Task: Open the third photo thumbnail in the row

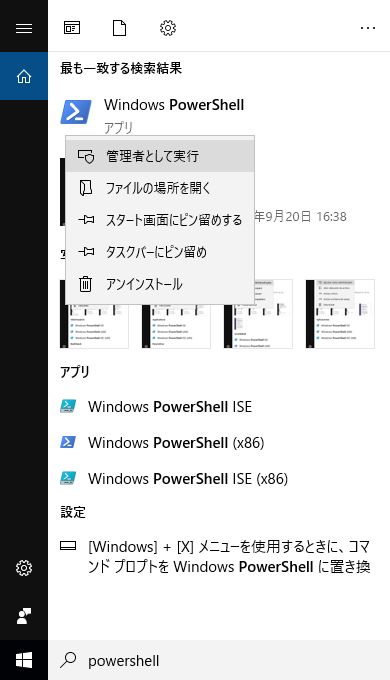Action: 258,314
